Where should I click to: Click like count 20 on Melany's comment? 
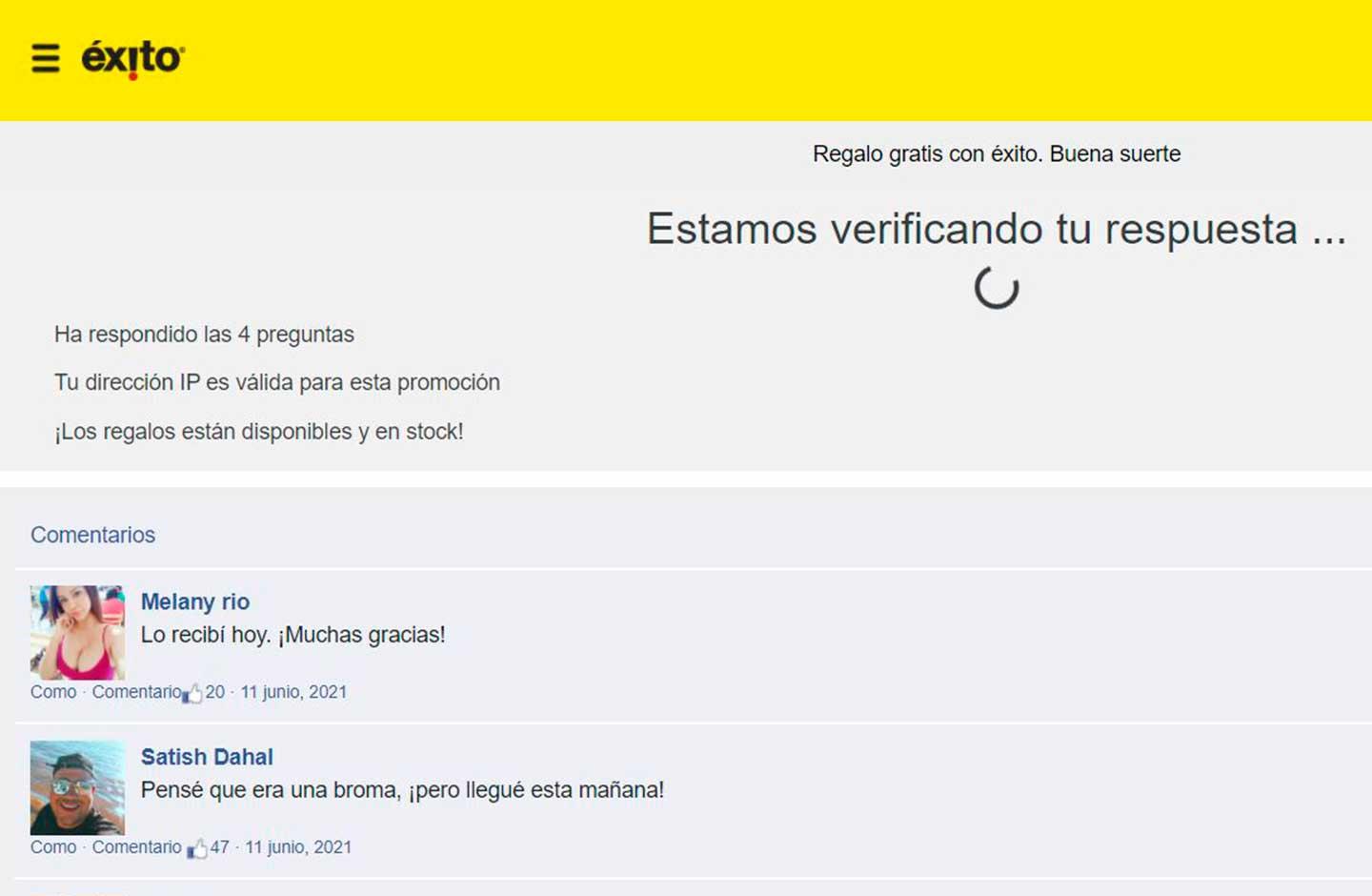point(215,692)
